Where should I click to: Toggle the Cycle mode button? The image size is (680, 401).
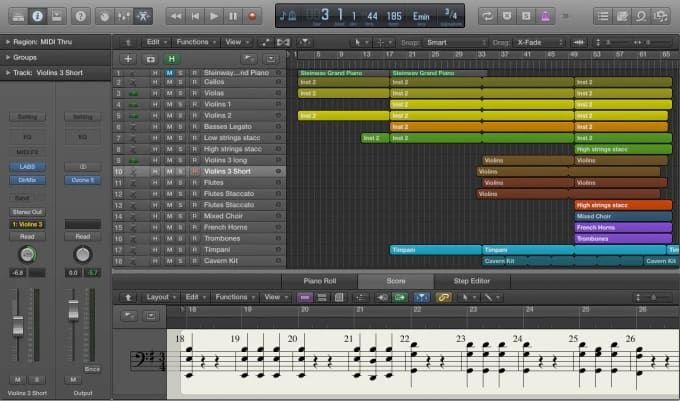click(485, 16)
